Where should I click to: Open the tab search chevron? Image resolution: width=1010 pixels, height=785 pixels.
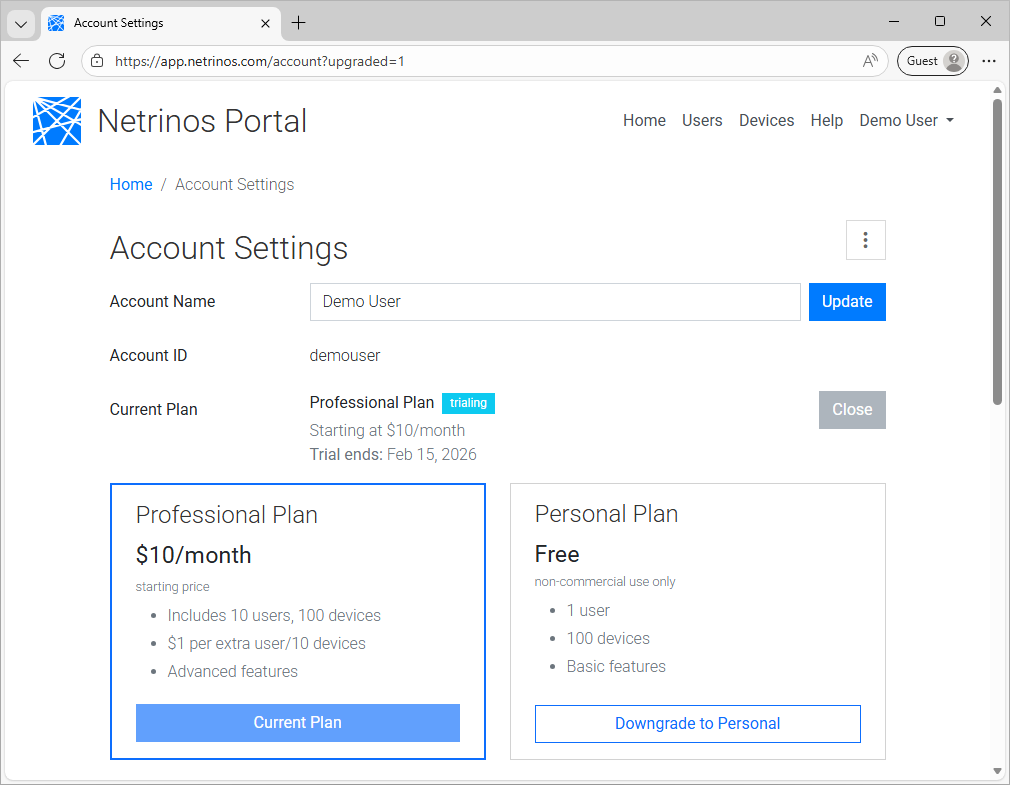(x=21, y=22)
